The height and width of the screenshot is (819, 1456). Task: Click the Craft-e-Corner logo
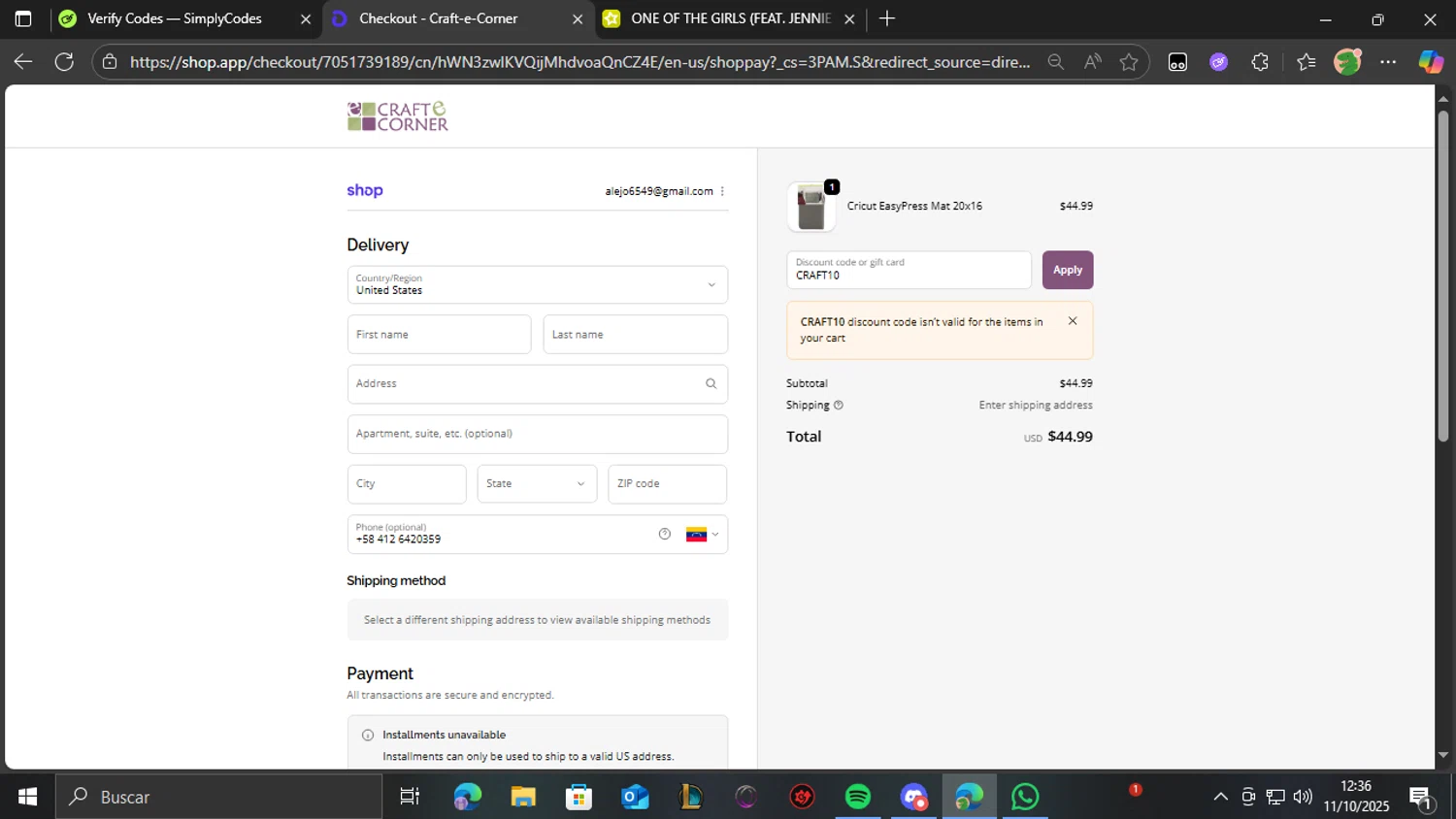398,116
